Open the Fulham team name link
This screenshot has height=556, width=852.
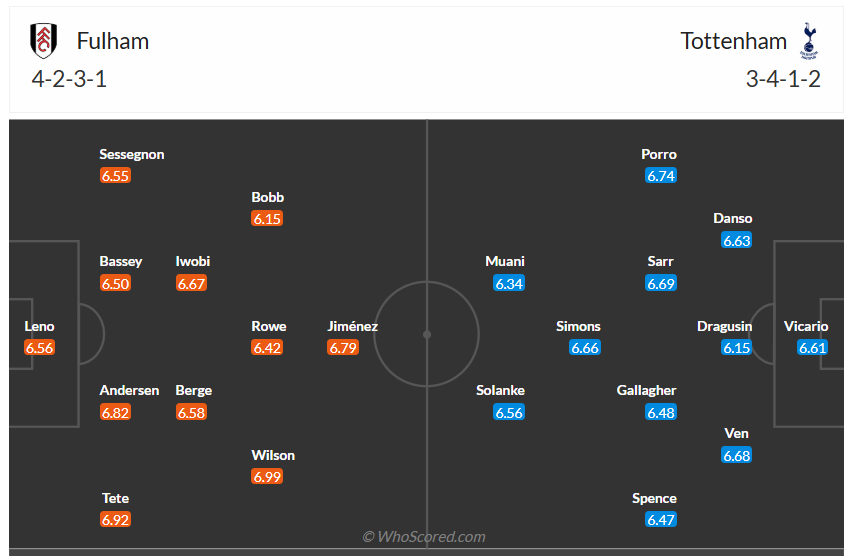(113, 41)
